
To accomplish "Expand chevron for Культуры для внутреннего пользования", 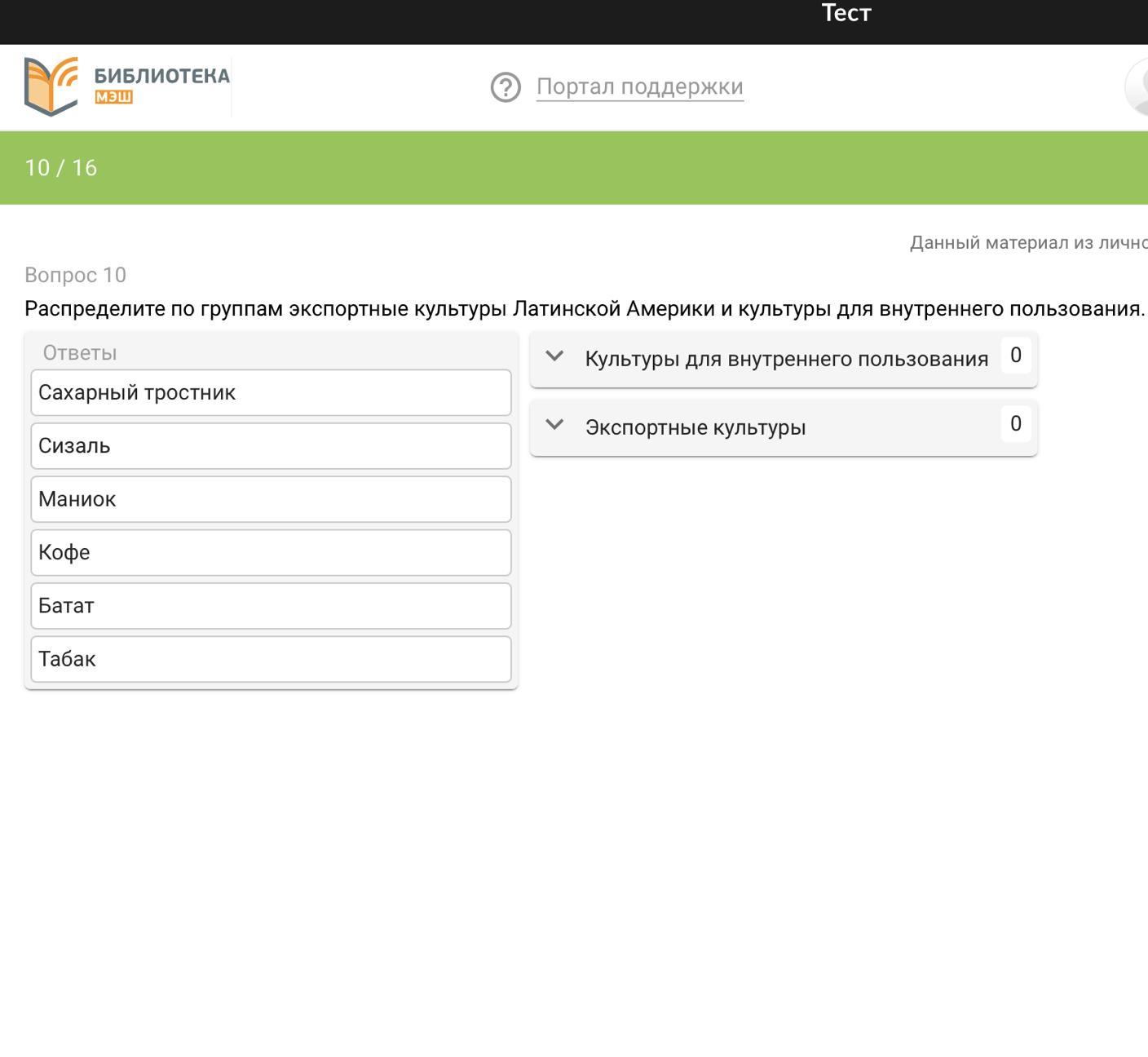I will pyautogui.click(x=554, y=356).
